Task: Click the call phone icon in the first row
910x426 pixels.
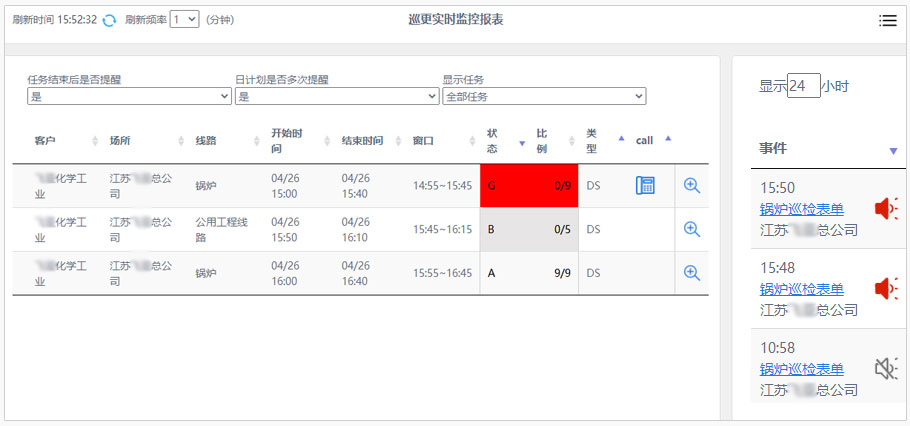Action: tap(645, 186)
